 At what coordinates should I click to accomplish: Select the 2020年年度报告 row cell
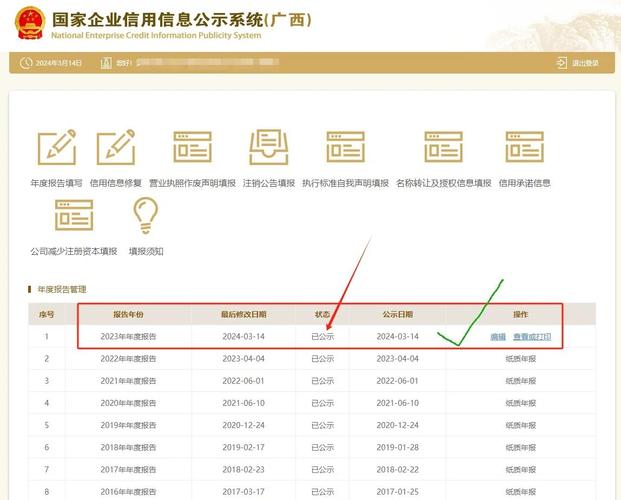click(x=128, y=403)
